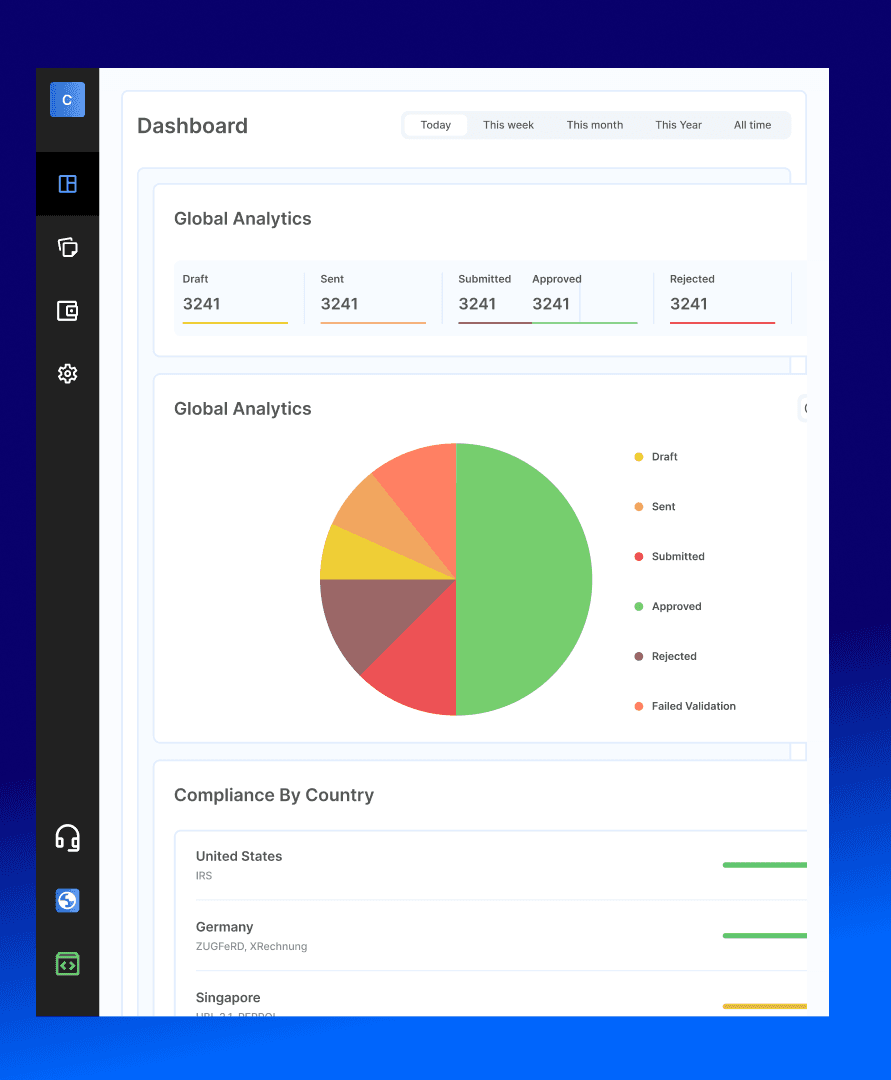Open the green code window icon
Viewport: 891px width, 1080px height.
[67, 964]
